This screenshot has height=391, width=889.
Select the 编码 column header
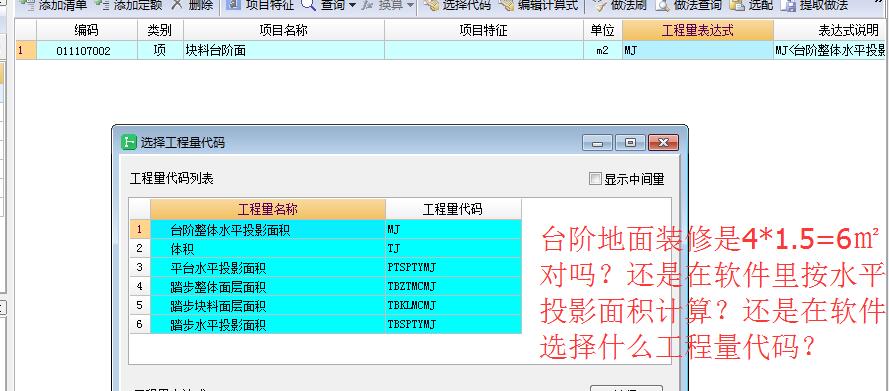(x=87, y=31)
